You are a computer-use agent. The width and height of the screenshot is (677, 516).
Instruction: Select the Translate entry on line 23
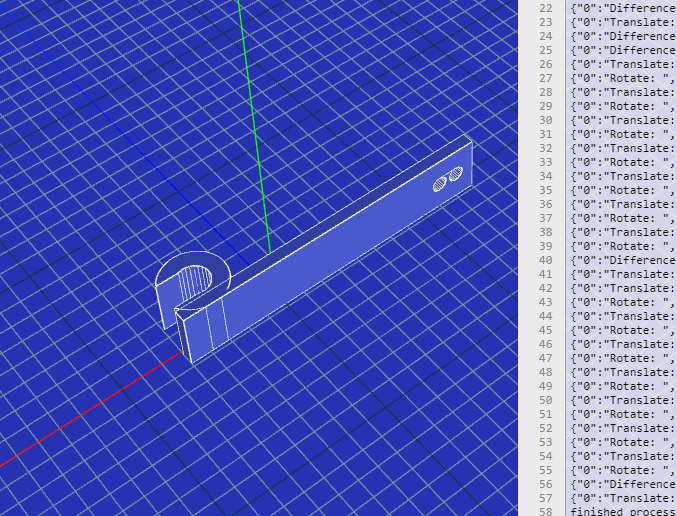click(x=622, y=22)
